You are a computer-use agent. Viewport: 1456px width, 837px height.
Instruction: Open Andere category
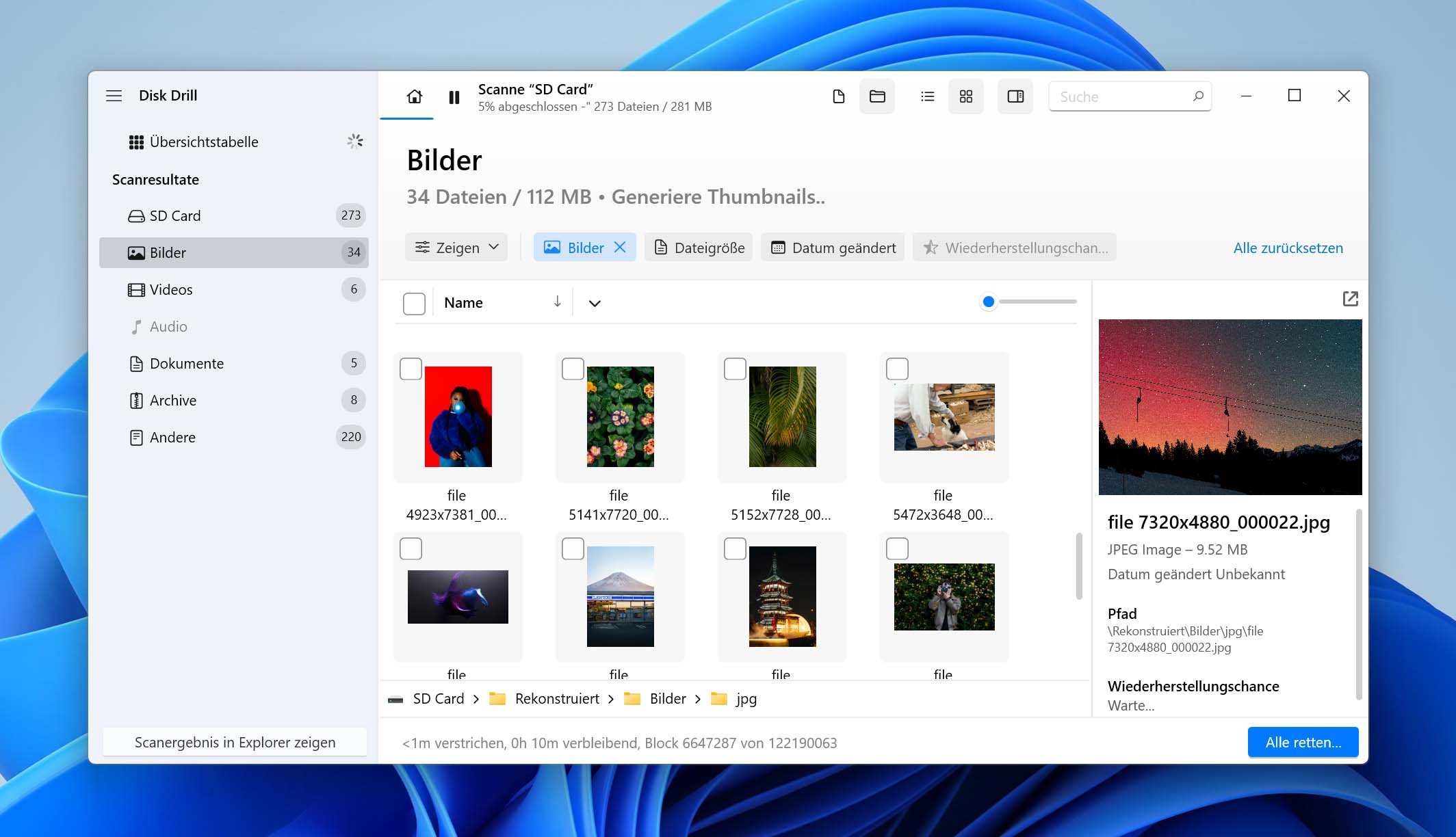pos(234,437)
